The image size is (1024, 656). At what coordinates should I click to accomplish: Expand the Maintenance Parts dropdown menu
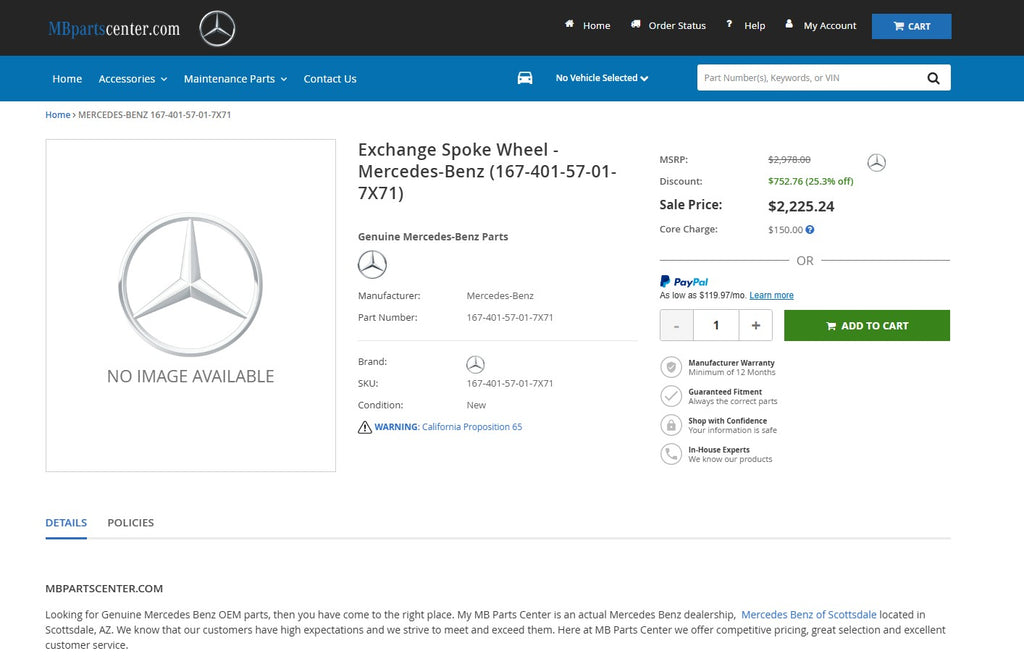235,79
